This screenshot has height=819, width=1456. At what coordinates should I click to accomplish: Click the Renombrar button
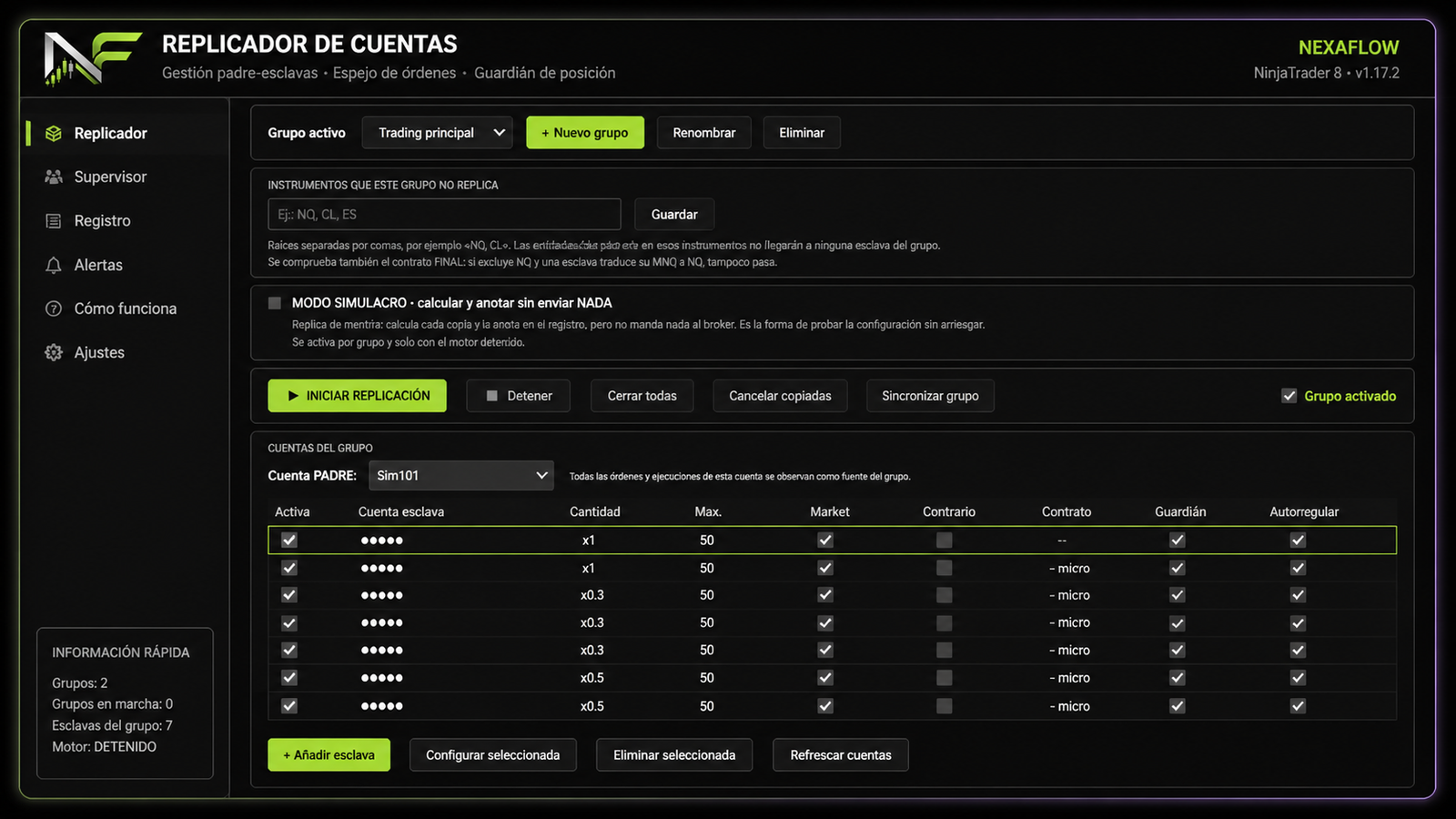704,133
